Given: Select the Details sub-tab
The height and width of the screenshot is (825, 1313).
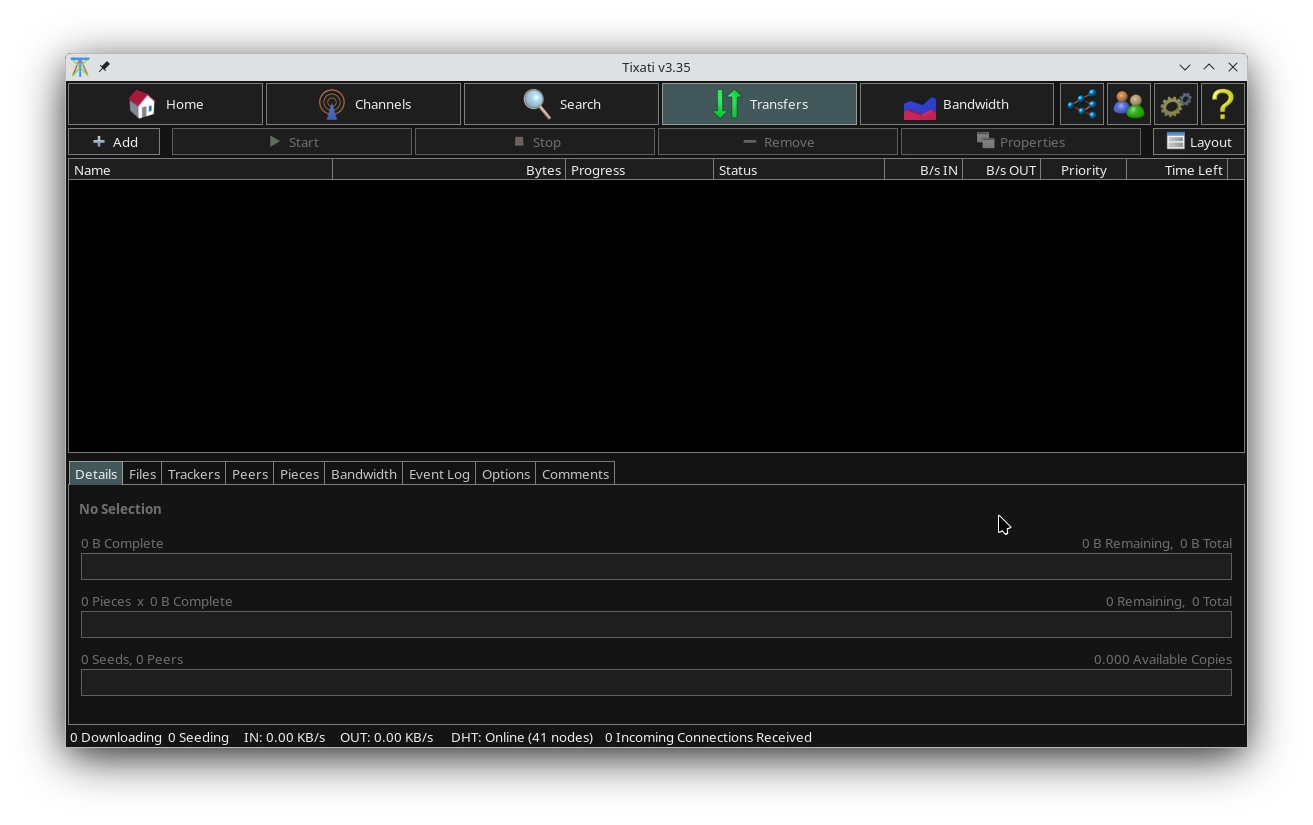Looking at the screenshot, I should point(96,474).
